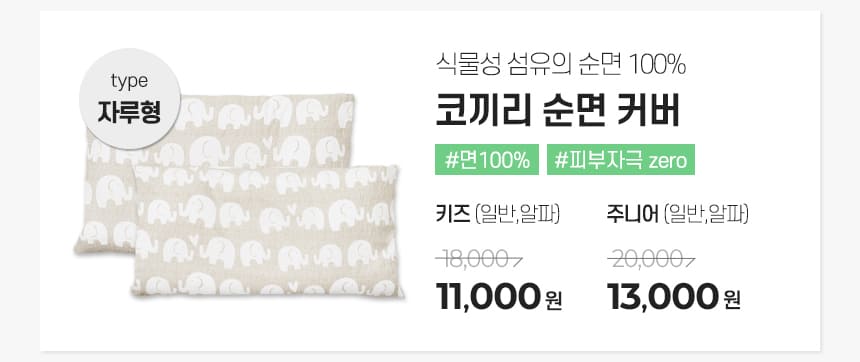Screen dimensions: 860x362
Task: Click the 키즈 label text
Action: 453,213
